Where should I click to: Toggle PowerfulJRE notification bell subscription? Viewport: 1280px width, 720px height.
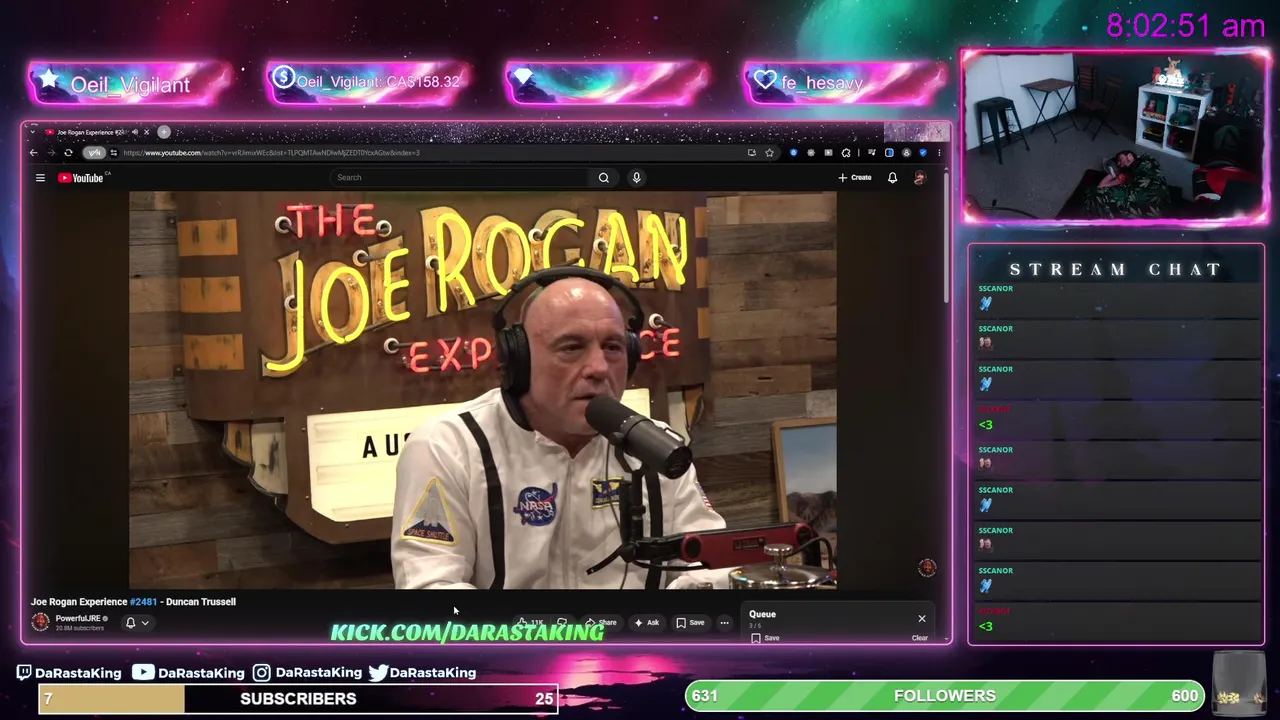130,623
